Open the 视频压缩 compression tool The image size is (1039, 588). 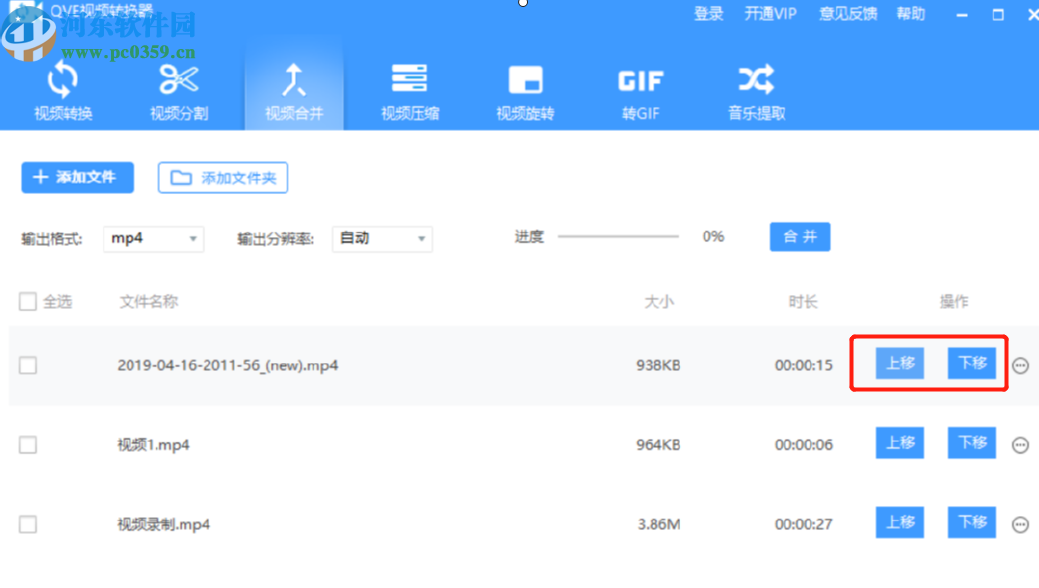409,90
